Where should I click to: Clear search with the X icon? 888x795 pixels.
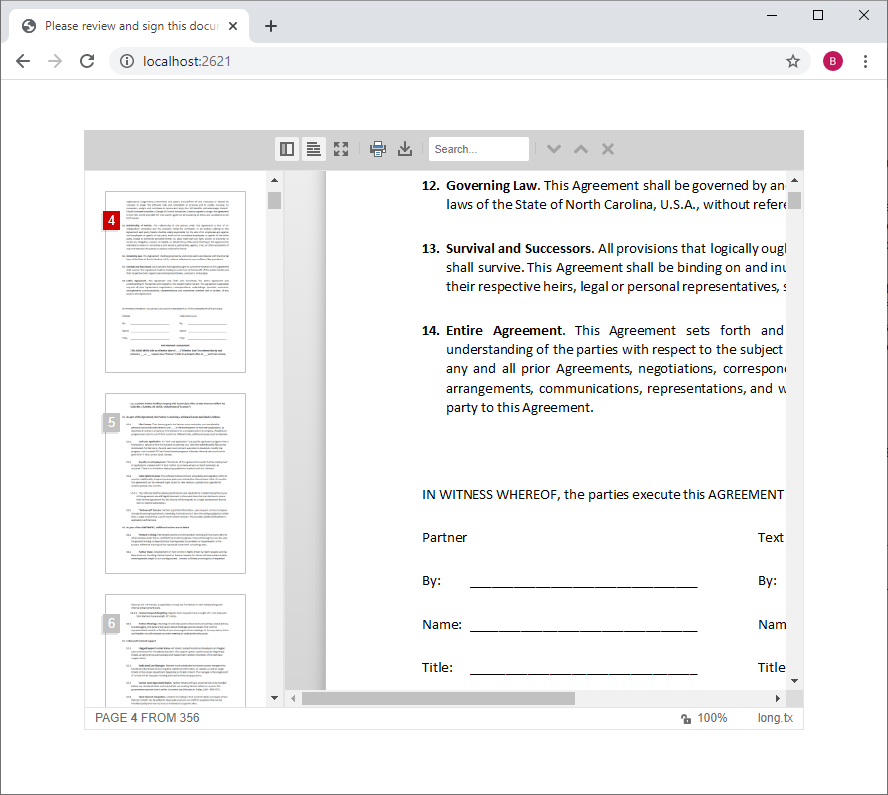coord(608,149)
